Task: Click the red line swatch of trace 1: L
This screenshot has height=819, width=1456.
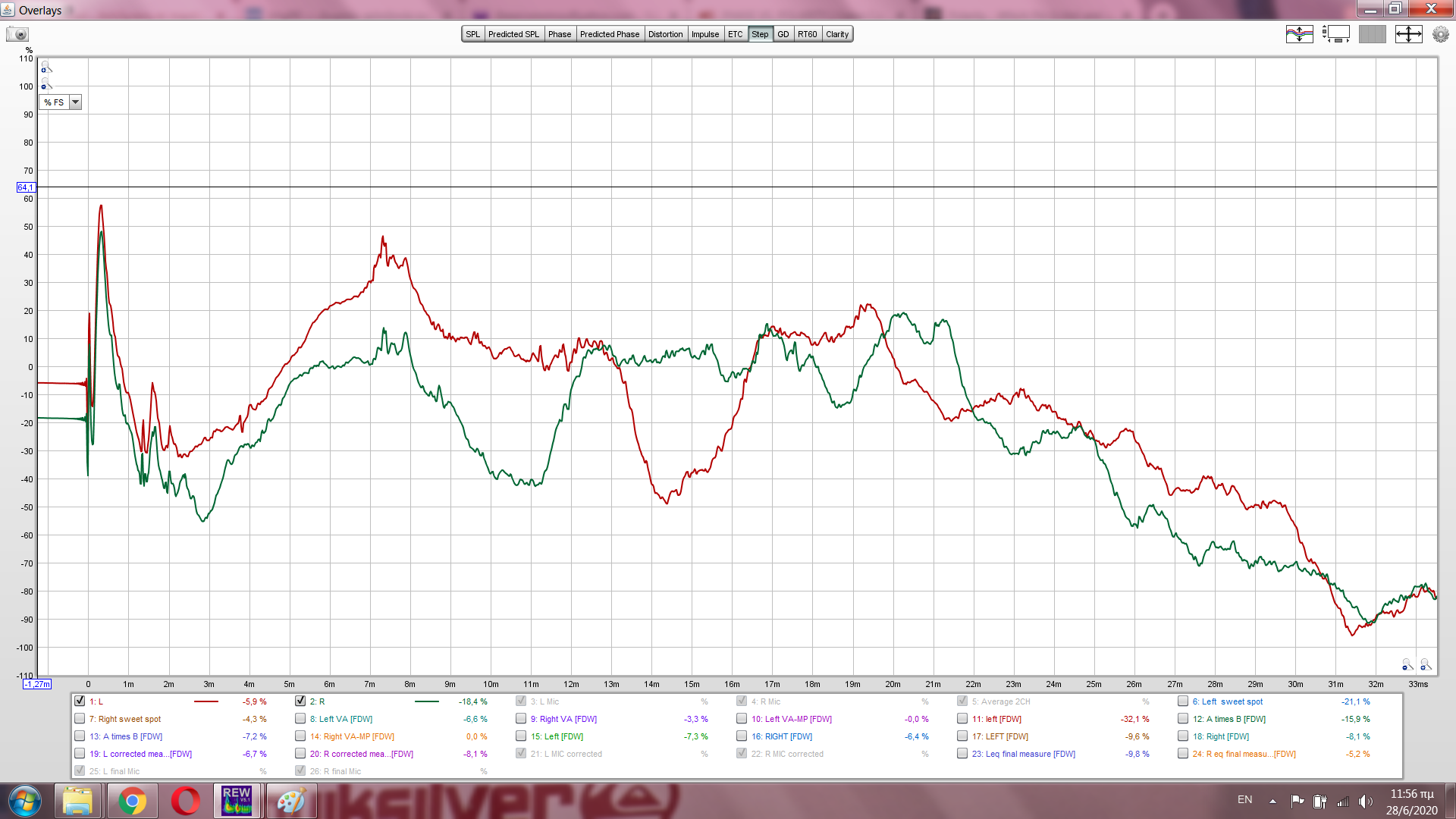Action: (x=206, y=702)
